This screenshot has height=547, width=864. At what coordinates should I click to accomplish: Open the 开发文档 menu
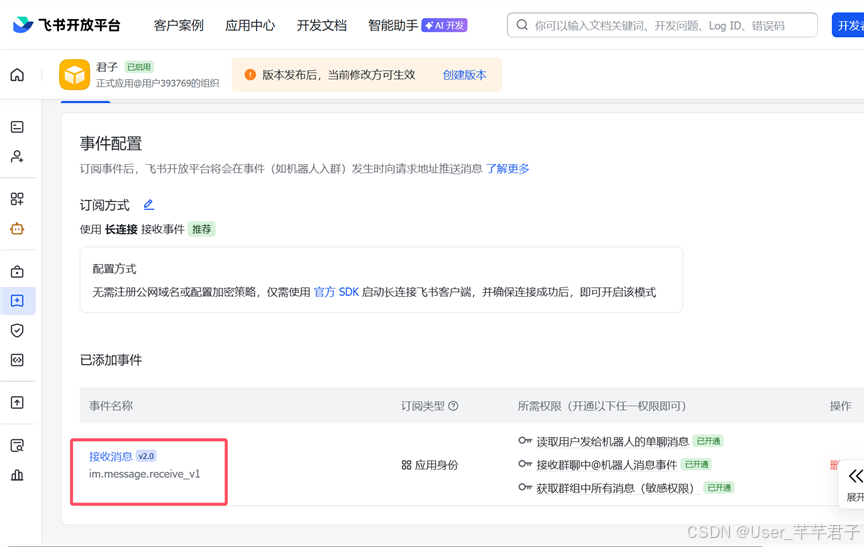point(322,25)
